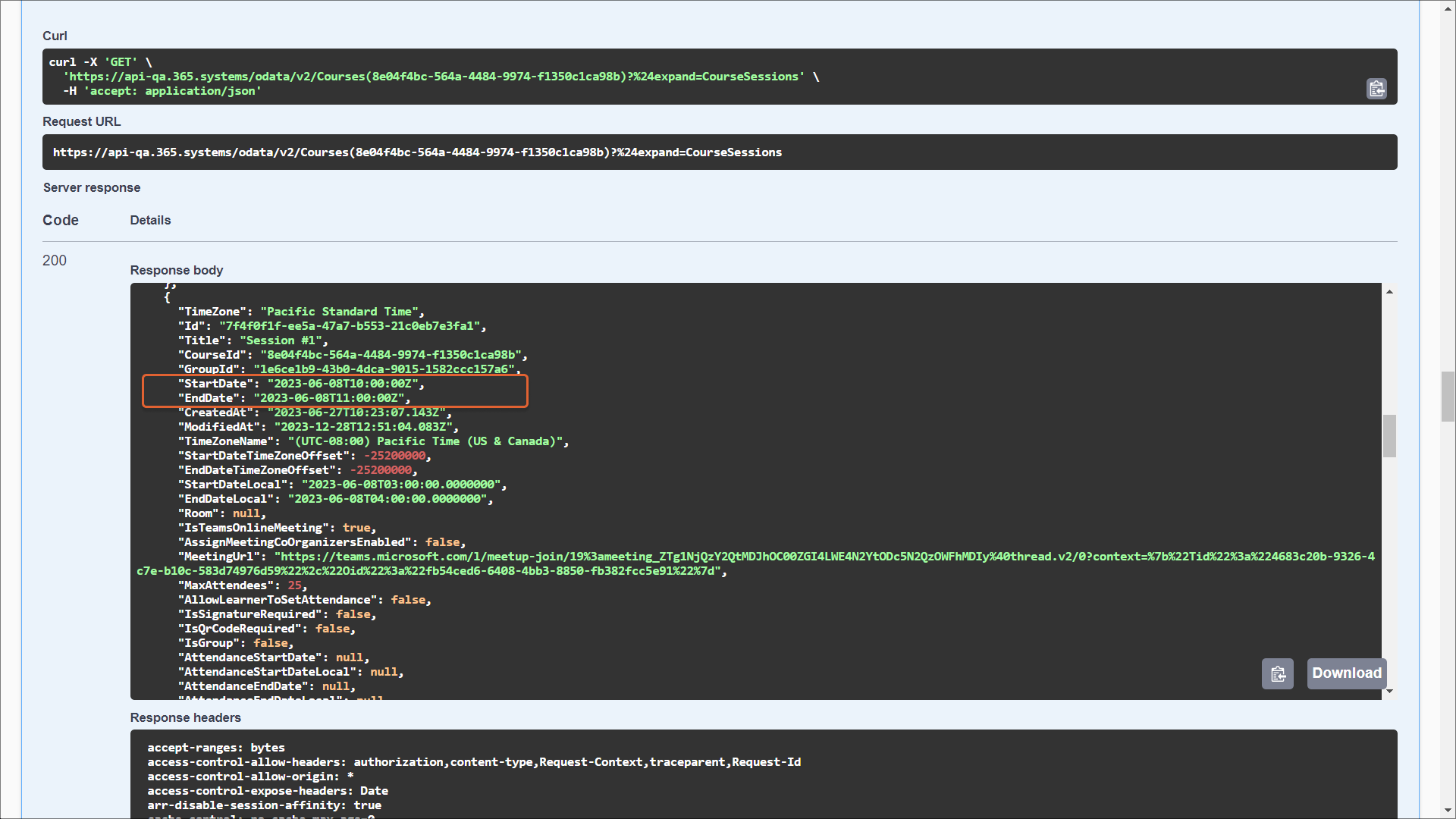Click the response body scrollbar thumb
This screenshot has width=1456, height=819.
tap(1389, 436)
